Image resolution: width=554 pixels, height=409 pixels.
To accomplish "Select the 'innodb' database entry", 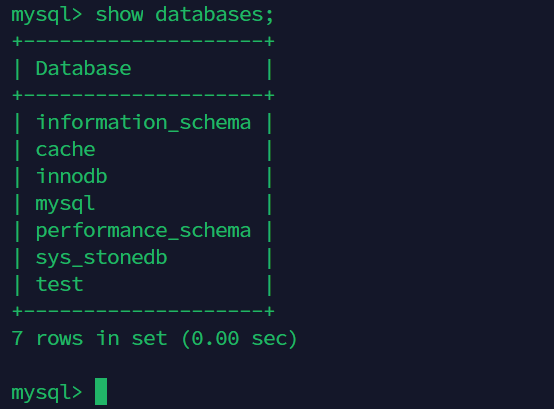I will pos(71,176).
